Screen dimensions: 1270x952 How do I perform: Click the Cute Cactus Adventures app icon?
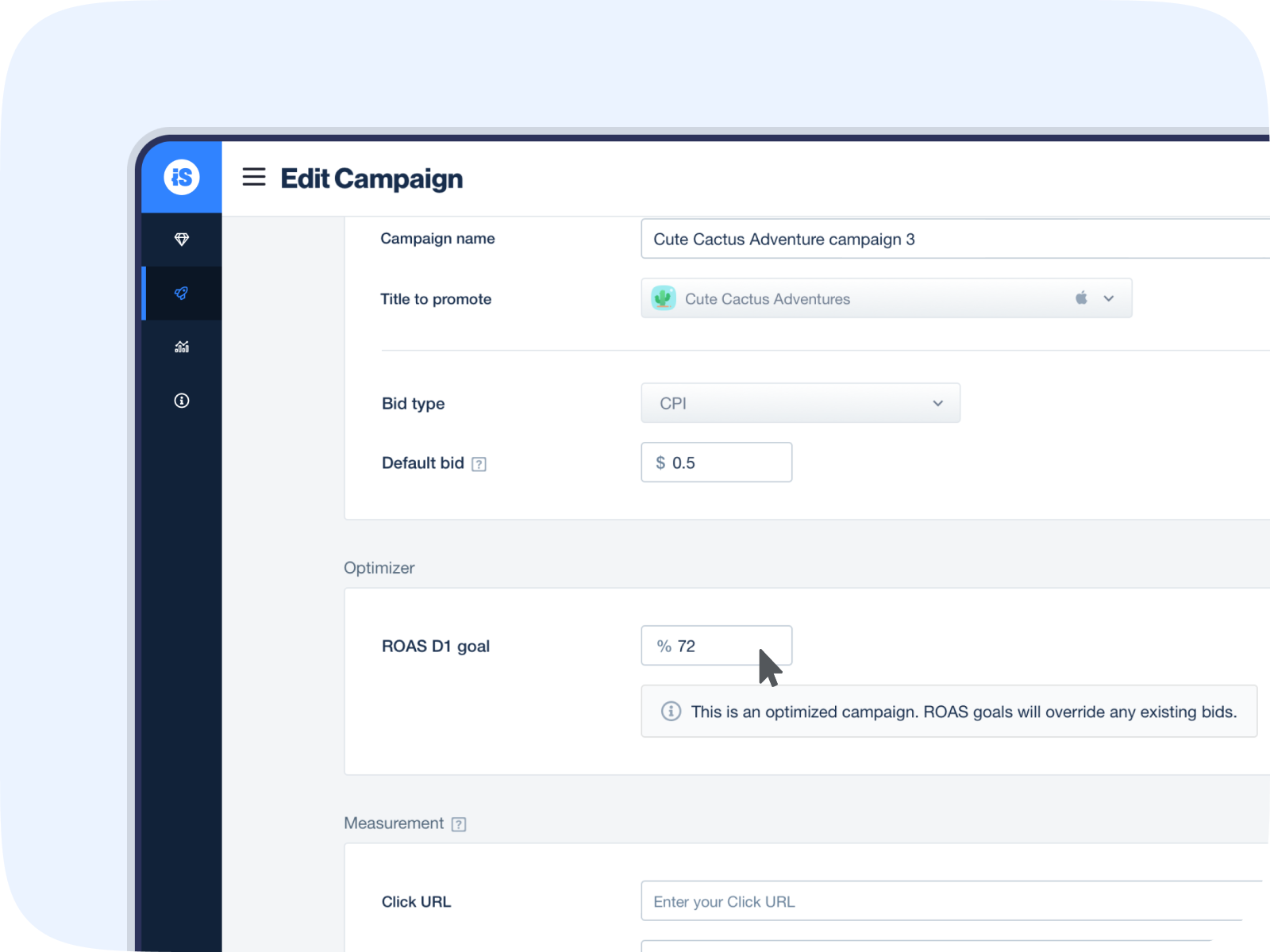664,298
